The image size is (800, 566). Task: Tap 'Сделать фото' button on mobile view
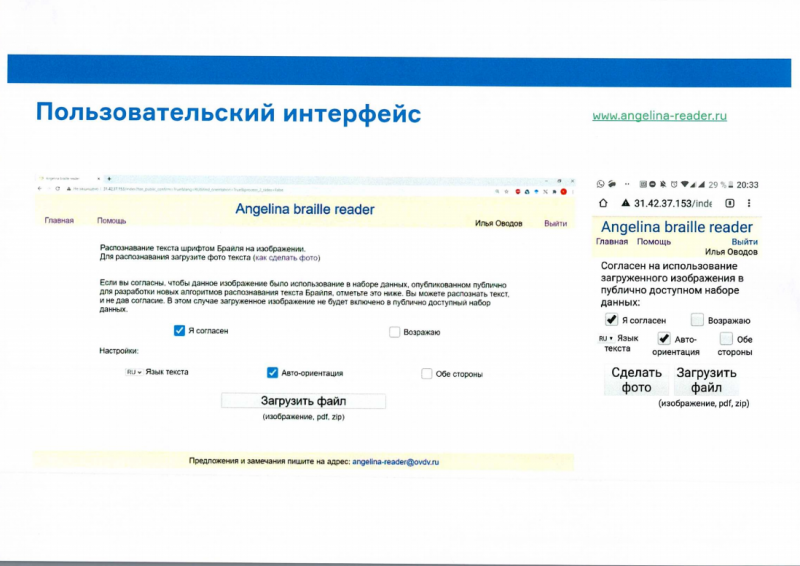pyautogui.click(x=636, y=380)
